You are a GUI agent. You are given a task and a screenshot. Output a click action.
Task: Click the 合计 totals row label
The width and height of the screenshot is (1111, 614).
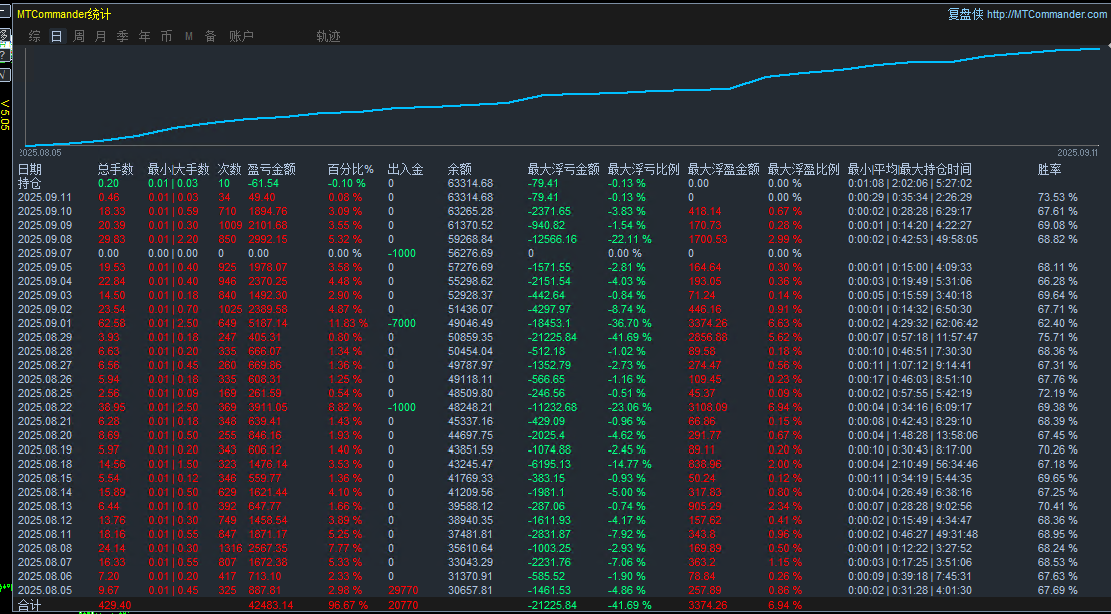[30, 605]
